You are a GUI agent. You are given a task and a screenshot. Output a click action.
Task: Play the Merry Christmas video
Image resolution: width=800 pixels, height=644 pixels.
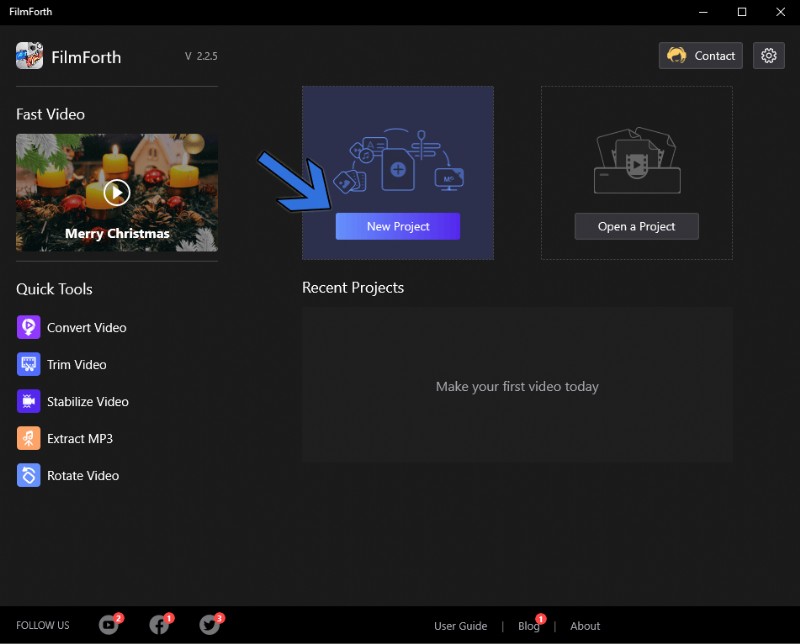point(116,192)
